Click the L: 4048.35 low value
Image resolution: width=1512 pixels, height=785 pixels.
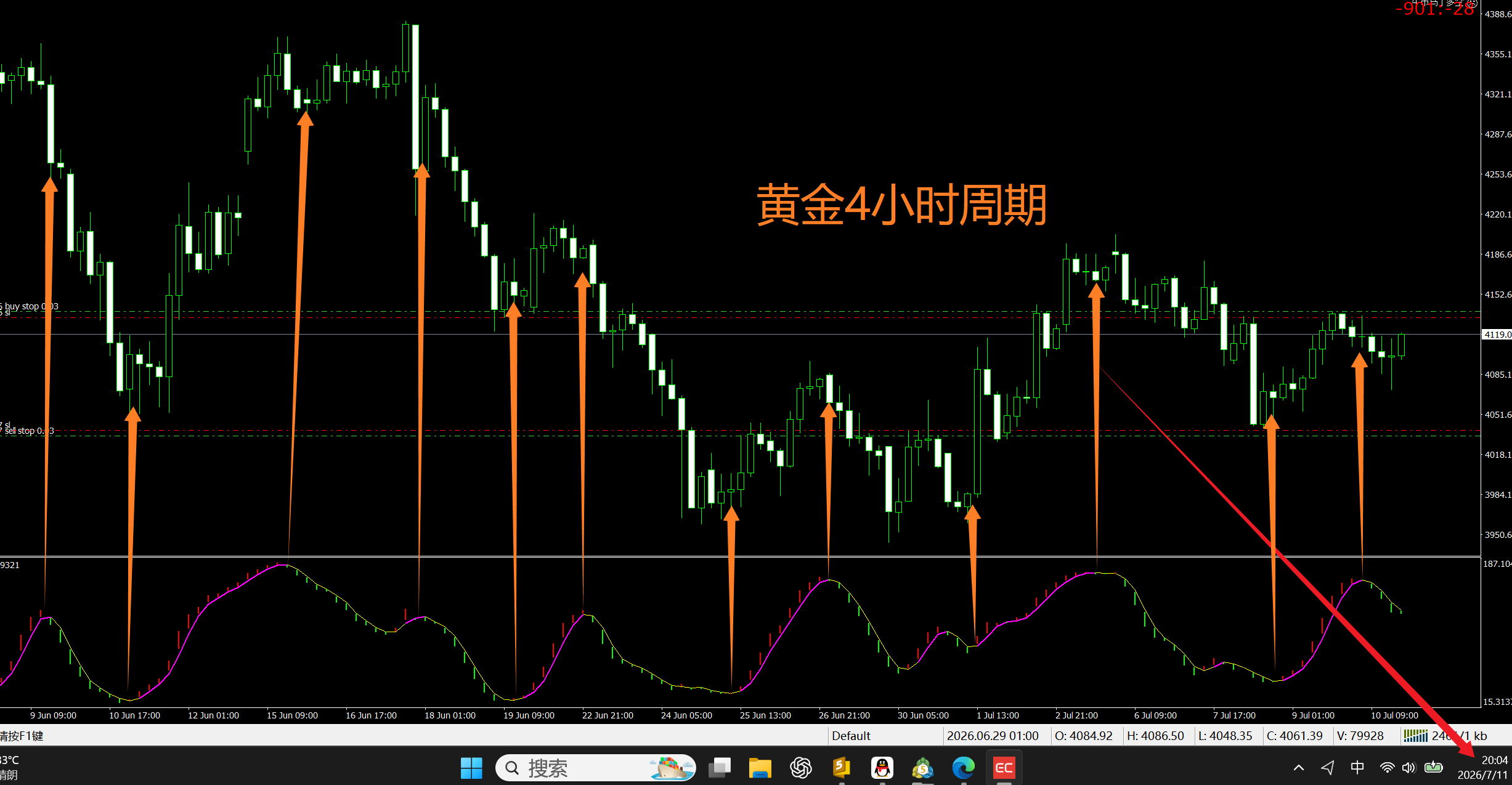1225,736
